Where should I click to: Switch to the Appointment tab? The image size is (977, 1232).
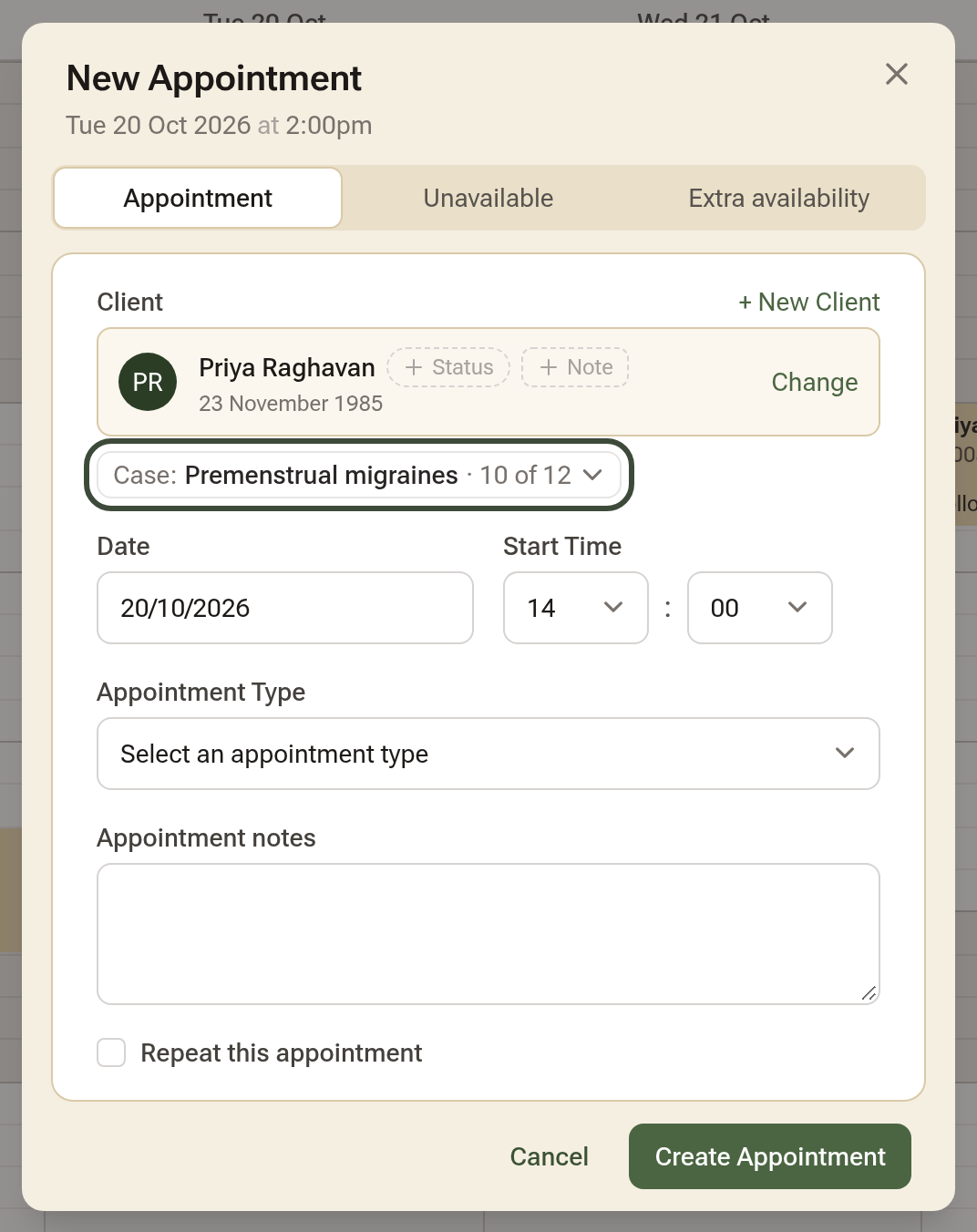point(198,198)
